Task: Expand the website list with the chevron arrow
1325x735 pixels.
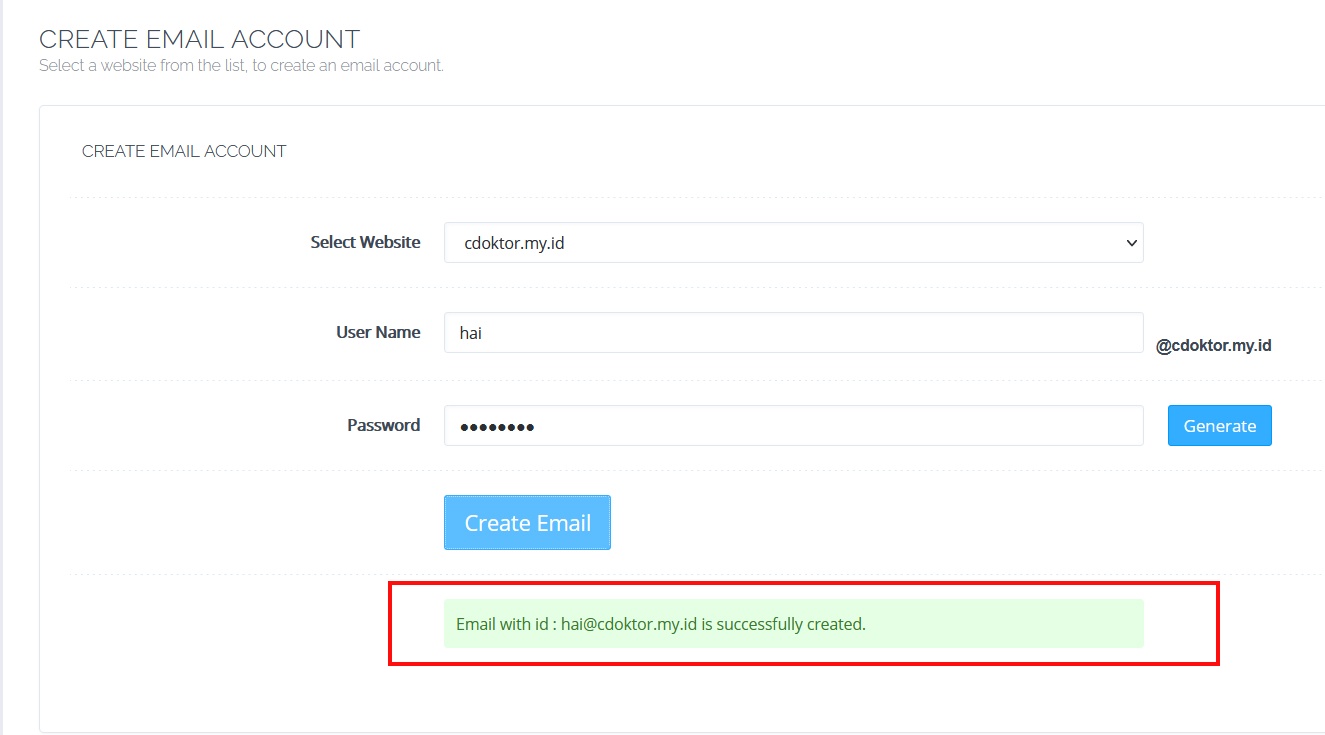Action: (x=1130, y=242)
